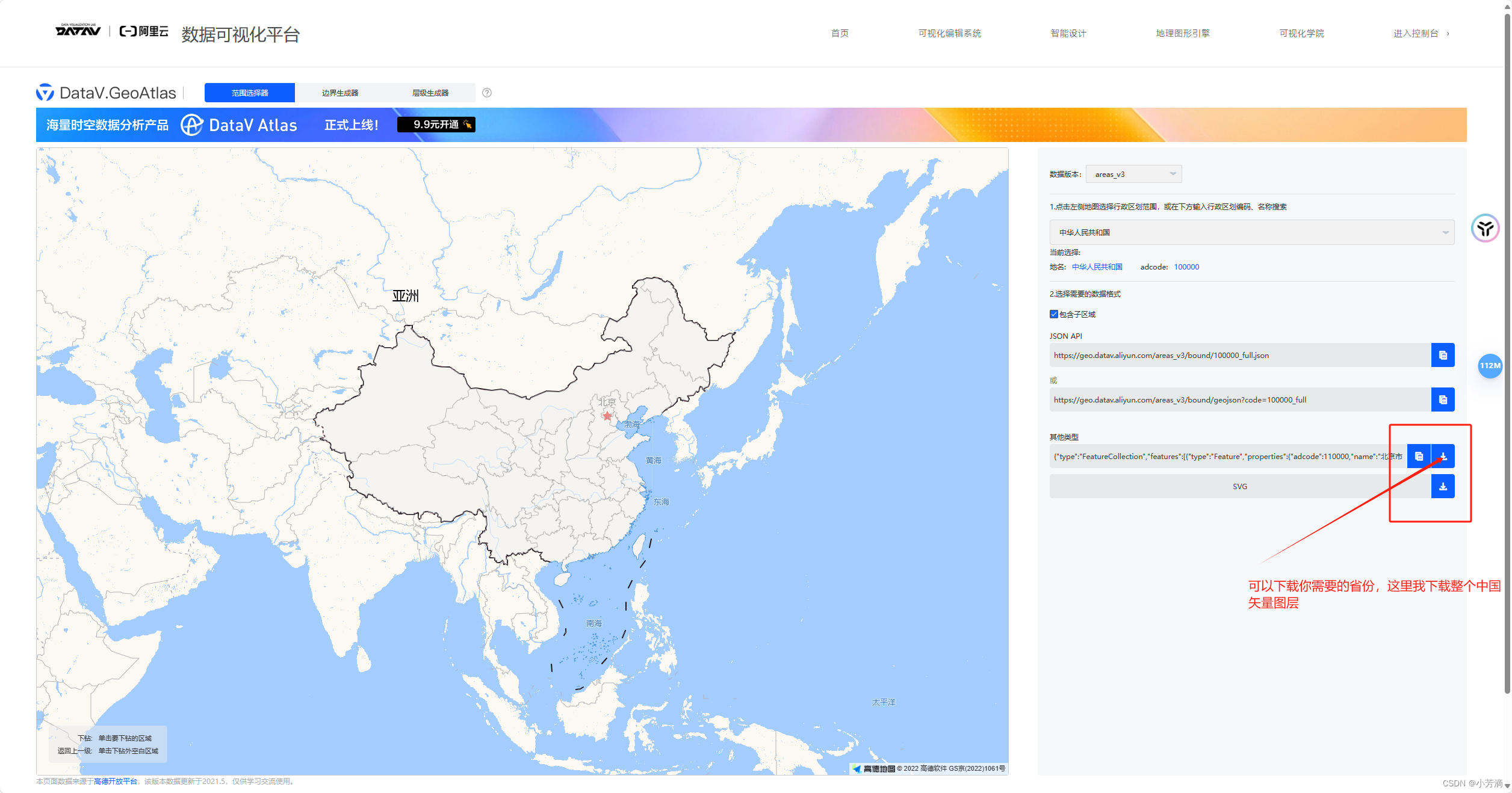
Task: Click the DataV logo in header
Action: click(x=78, y=30)
